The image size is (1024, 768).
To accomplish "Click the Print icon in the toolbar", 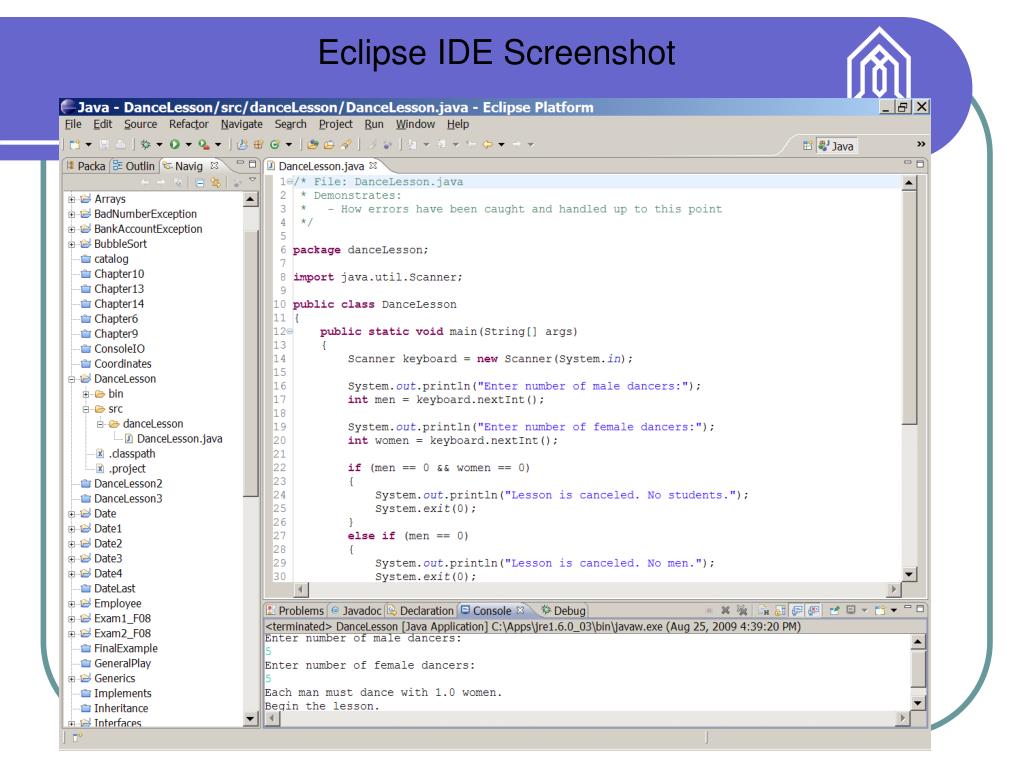I will click(121, 144).
